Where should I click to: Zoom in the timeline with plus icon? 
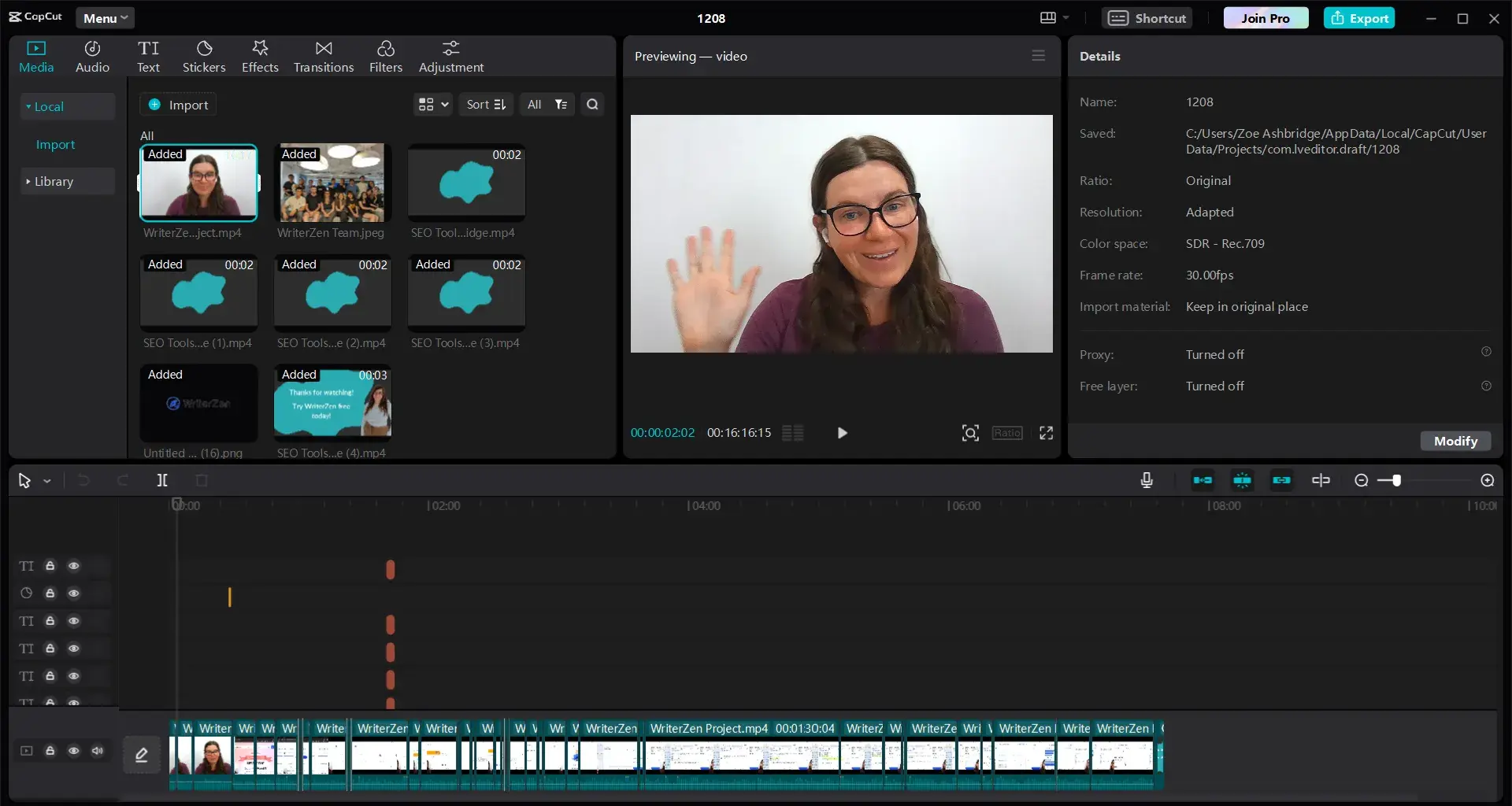click(1487, 480)
